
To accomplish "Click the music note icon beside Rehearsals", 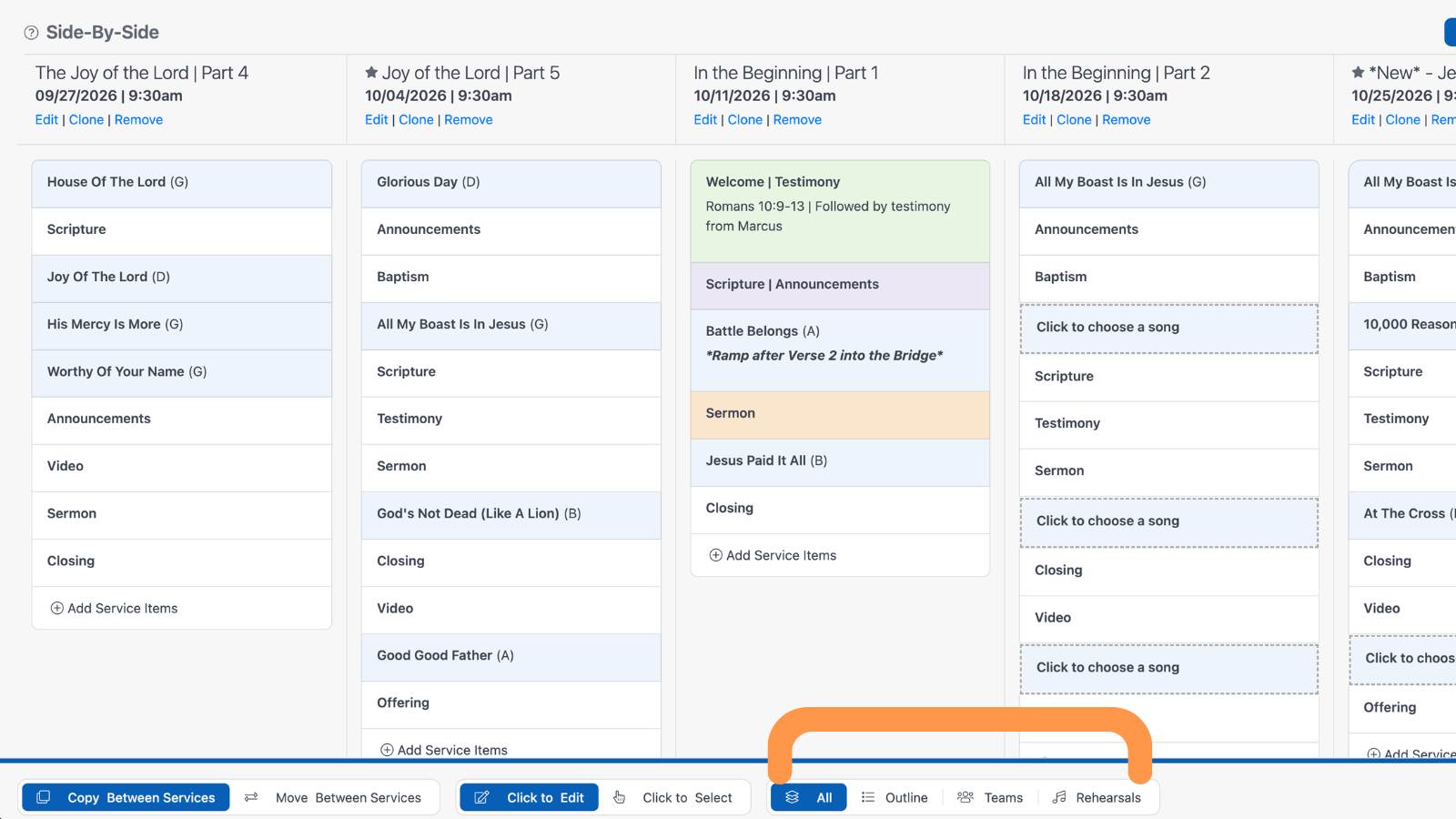I will point(1059,797).
